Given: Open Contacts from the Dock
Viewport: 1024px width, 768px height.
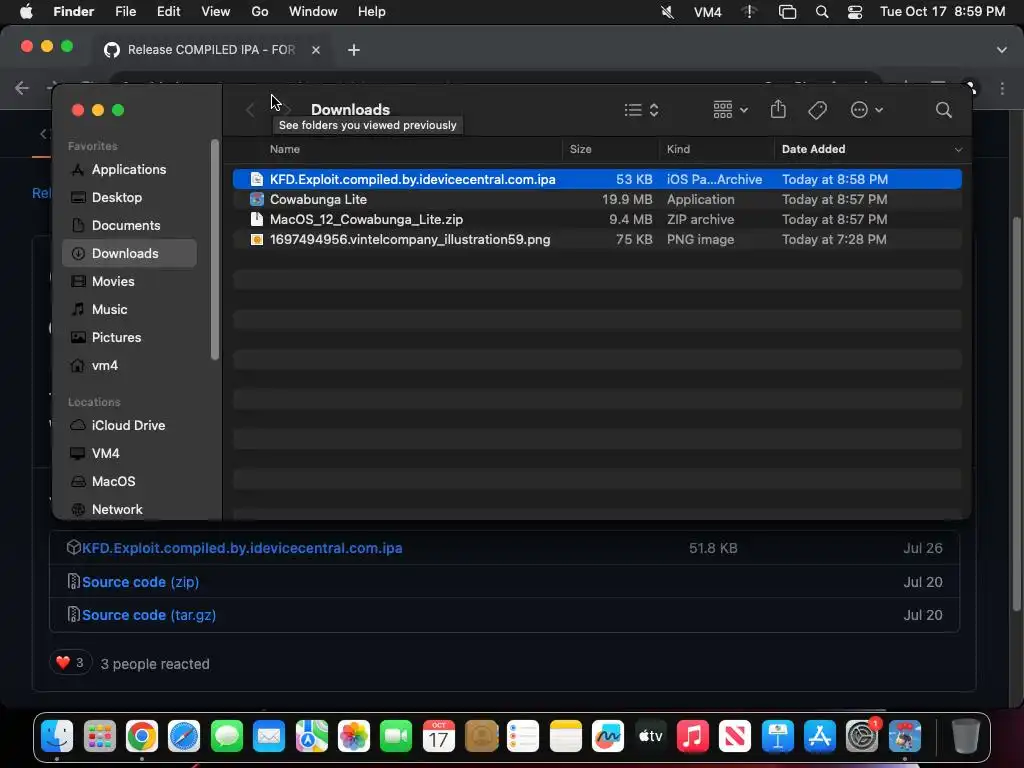Looking at the screenshot, I should (x=481, y=736).
